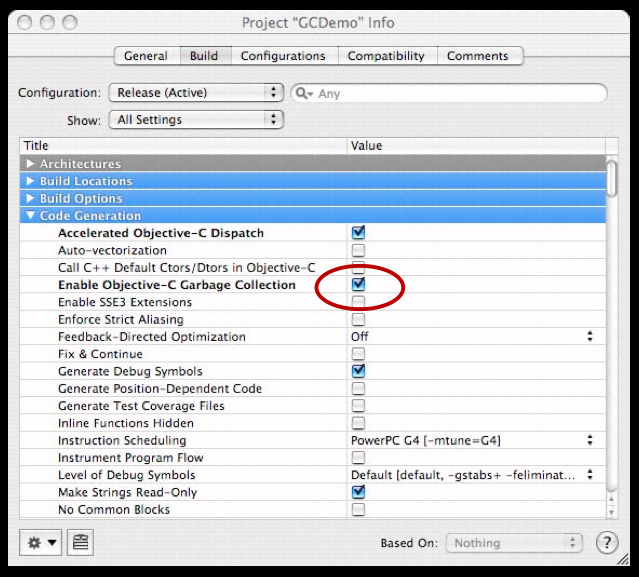Uncheck Accelerated Objective-C Dispatch
The width and height of the screenshot is (639, 577).
(x=358, y=233)
